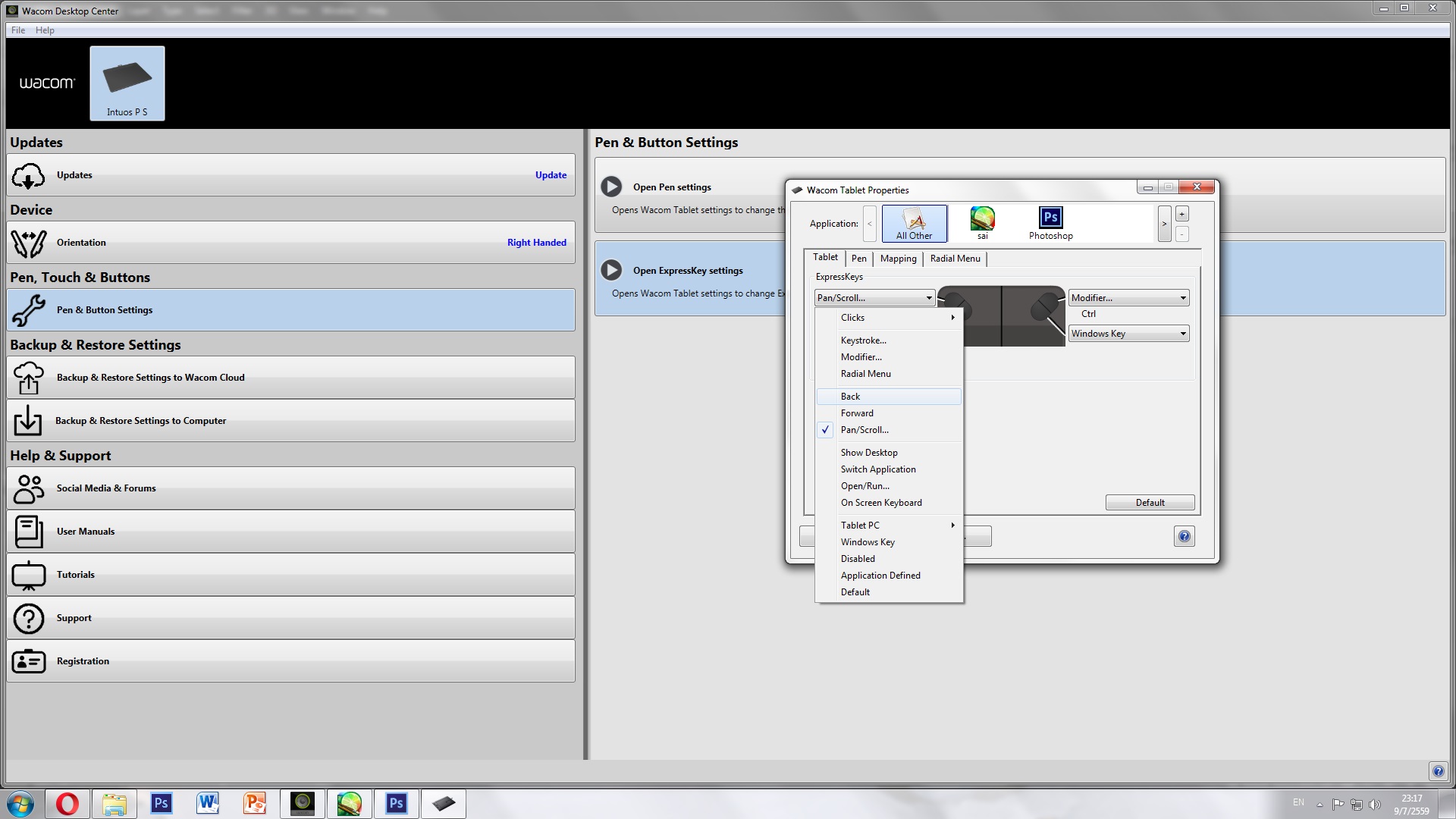Select On Screen Keyboard option
The image size is (1456, 819).
click(890, 503)
